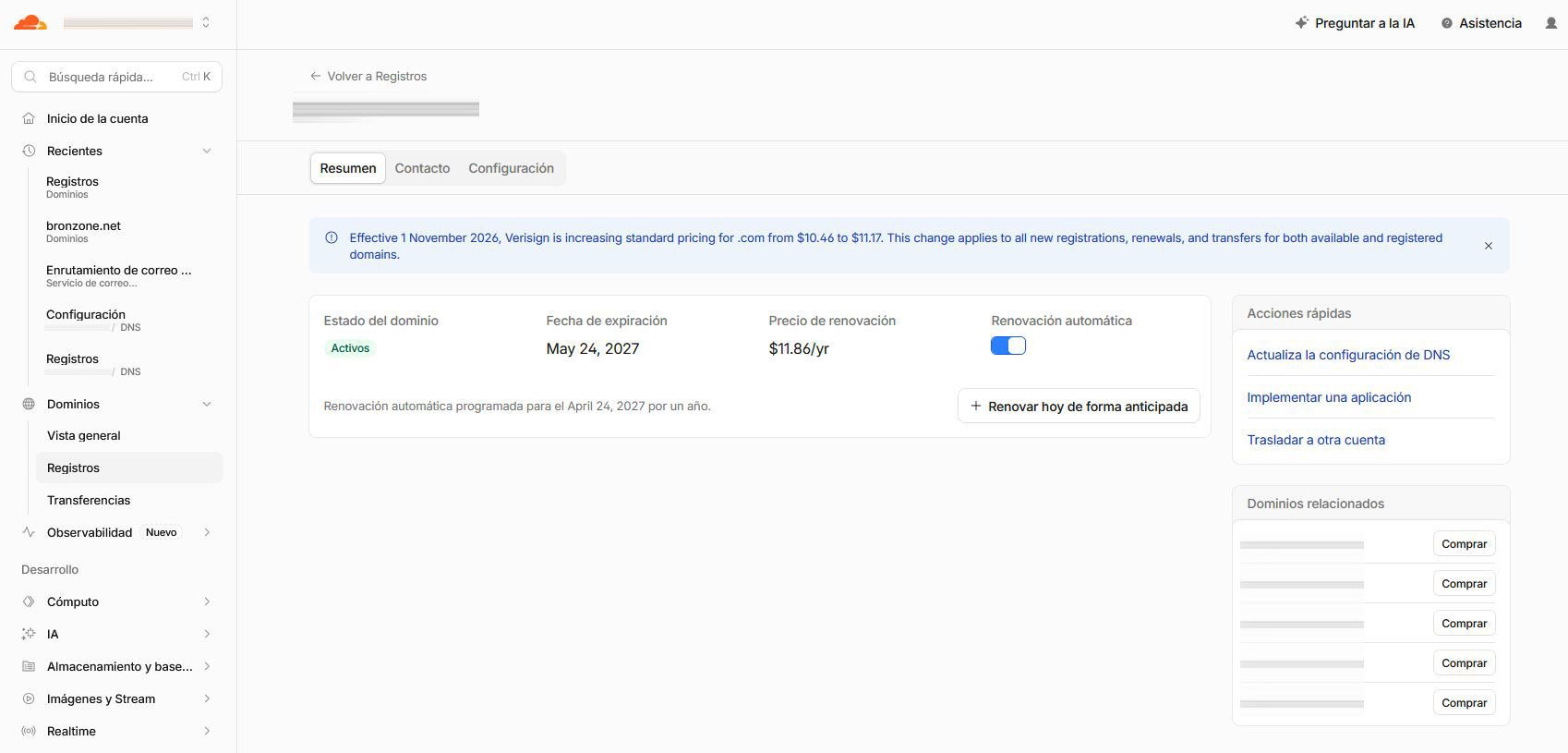Select the Resumen tab
This screenshot has width=1568, height=753.
(x=348, y=168)
